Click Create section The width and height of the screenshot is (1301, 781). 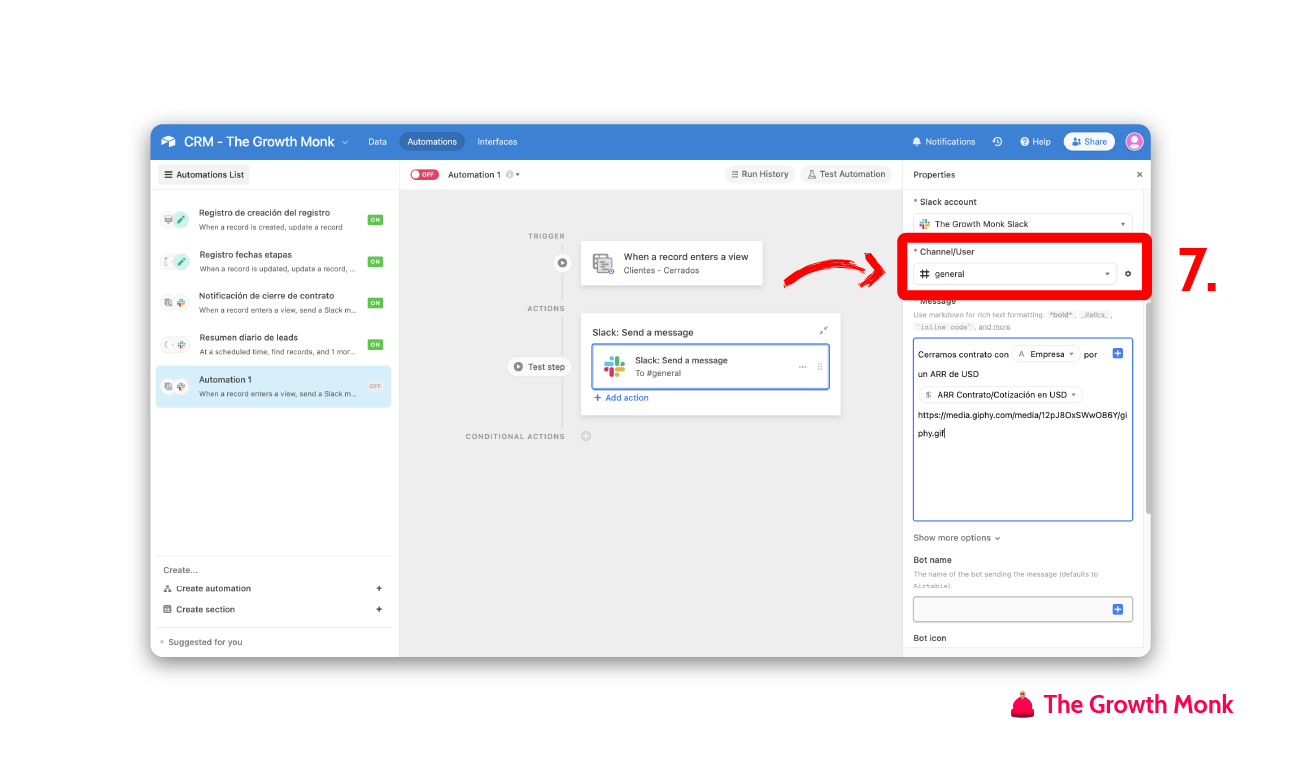point(205,609)
